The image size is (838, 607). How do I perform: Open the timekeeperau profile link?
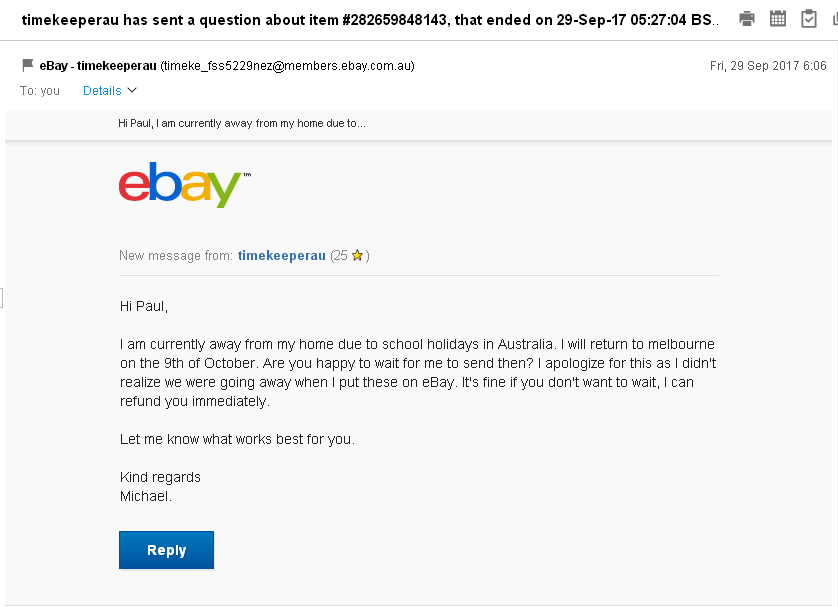pos(281,256)
